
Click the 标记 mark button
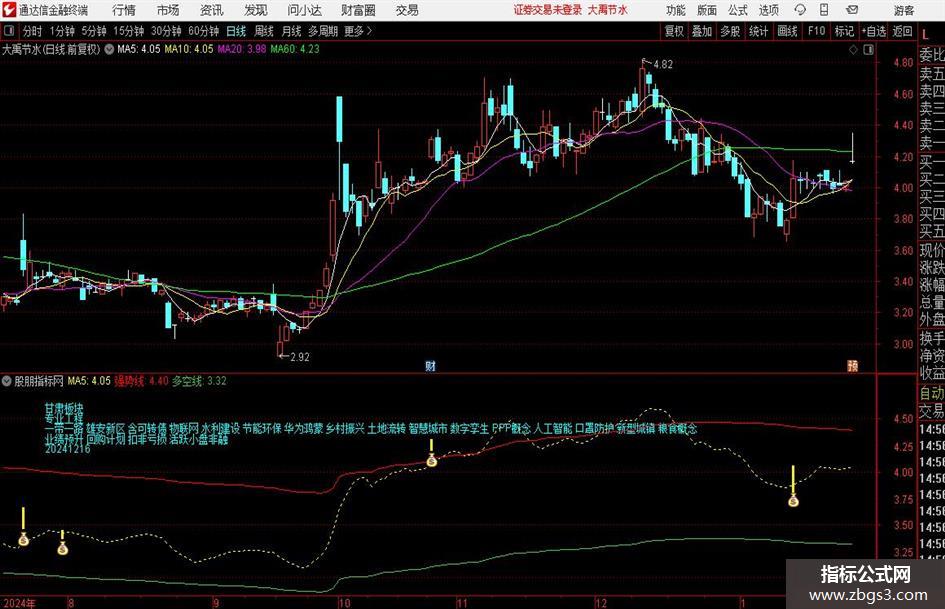pos(844,31)
